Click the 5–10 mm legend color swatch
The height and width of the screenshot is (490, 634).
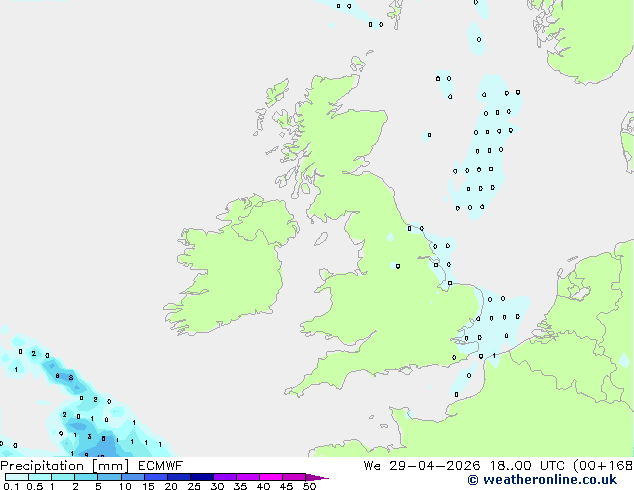coord(109,477)
